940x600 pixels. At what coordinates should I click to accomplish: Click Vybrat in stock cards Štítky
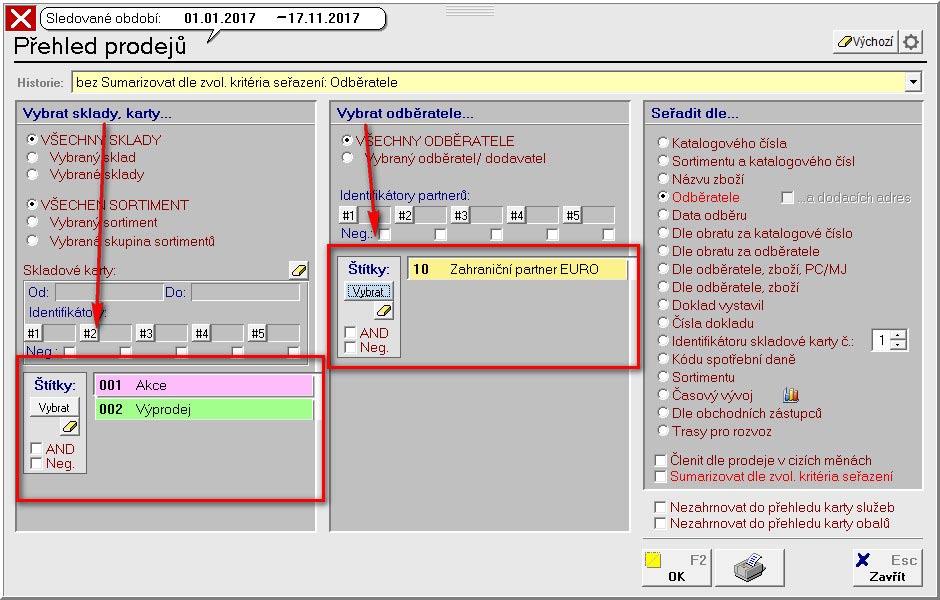54,408
